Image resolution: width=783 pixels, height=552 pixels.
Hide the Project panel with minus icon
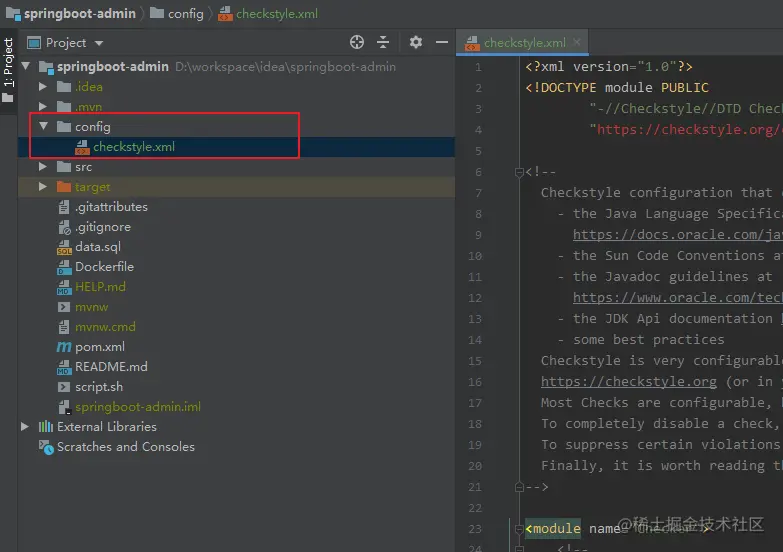pos(442,42)
